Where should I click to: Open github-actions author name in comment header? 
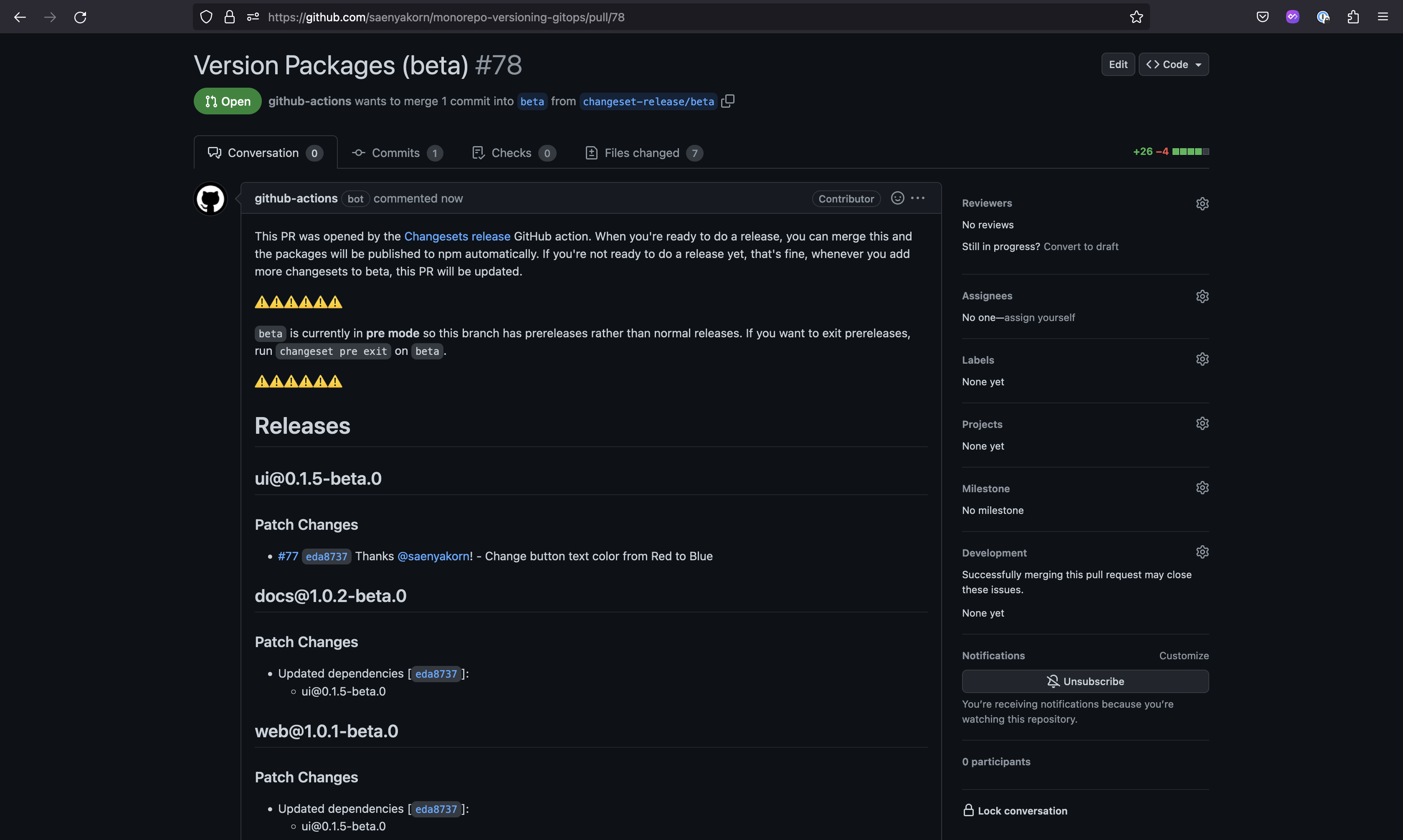pyautogui.click(x=296, y=198)
